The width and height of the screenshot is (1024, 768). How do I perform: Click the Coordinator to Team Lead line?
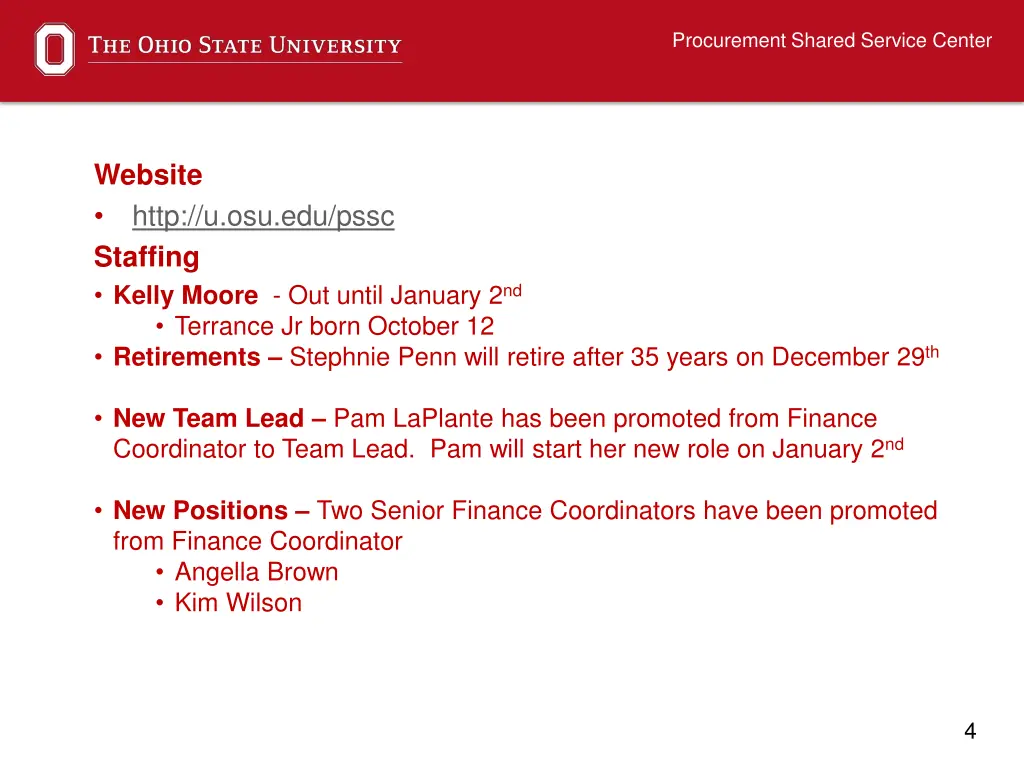[x=264, y=449]
